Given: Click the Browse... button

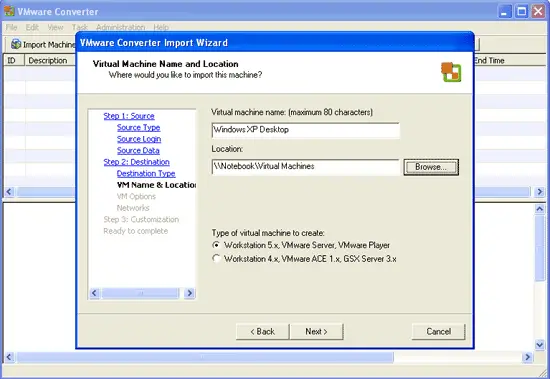Looking at the screenshot, I should coord(431,167).
